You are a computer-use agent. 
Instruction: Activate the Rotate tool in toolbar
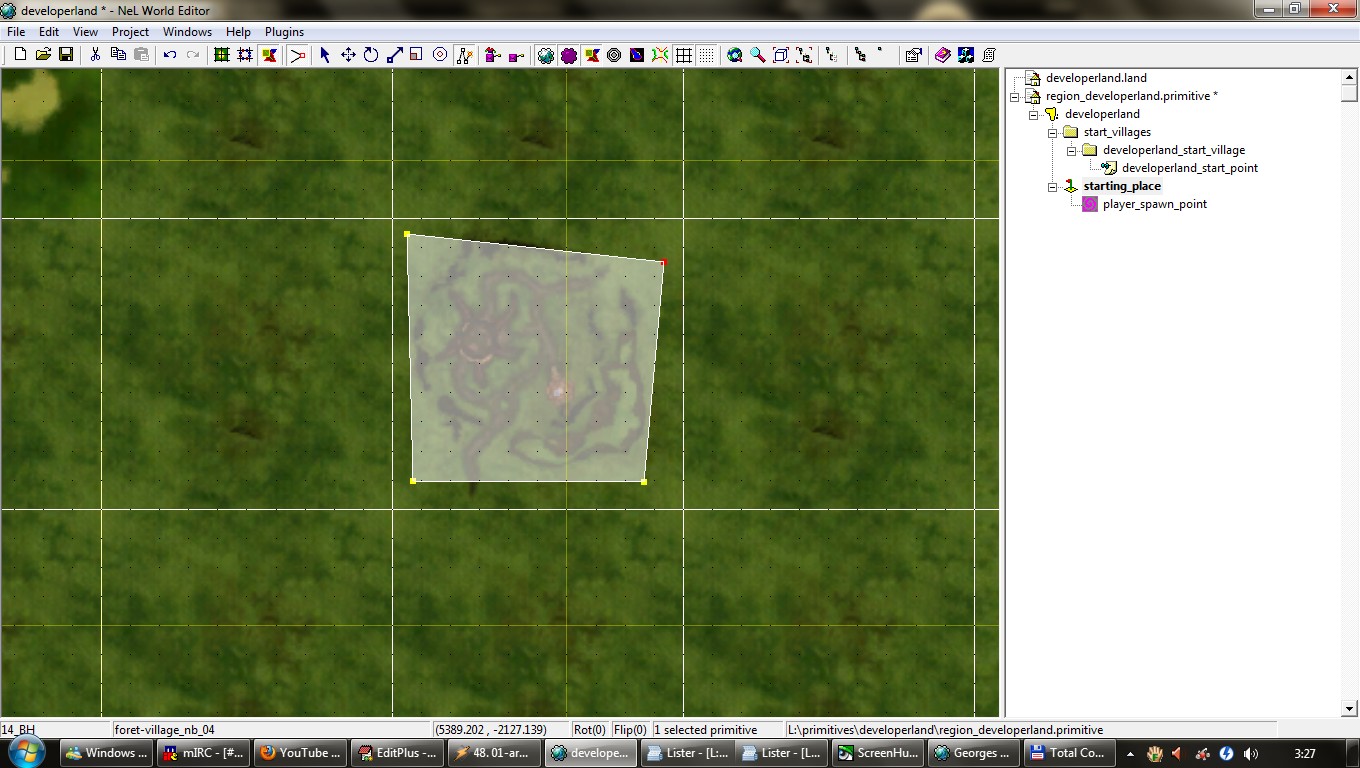point(371,55)
